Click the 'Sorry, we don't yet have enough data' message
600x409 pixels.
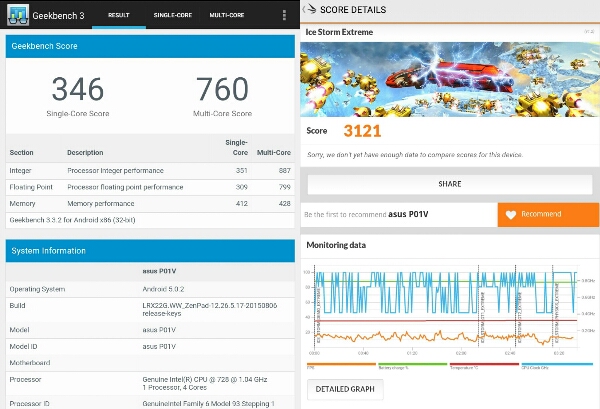coord(415,155)
